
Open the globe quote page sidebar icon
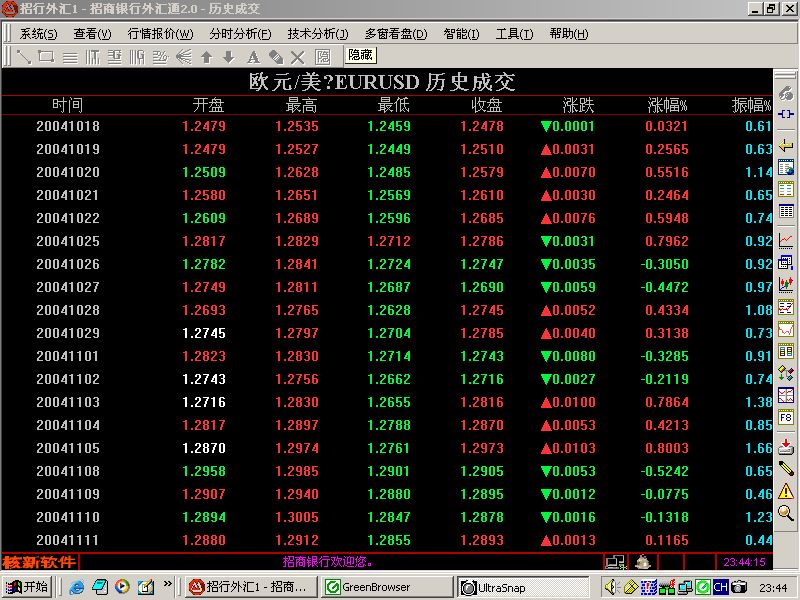click(x=786, y=167)
